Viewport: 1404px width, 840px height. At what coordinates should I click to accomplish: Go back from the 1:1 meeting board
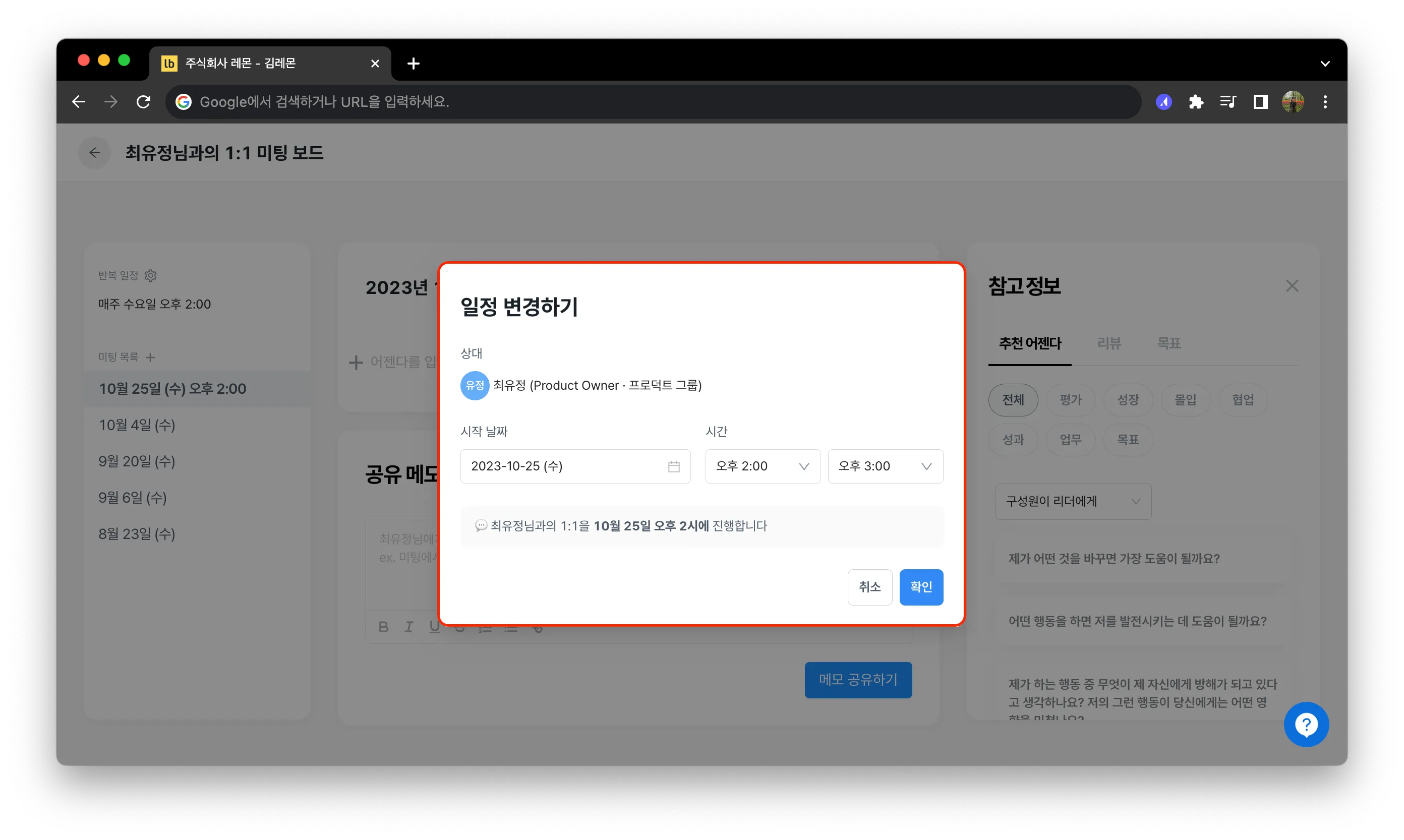[x=94, y=153]
